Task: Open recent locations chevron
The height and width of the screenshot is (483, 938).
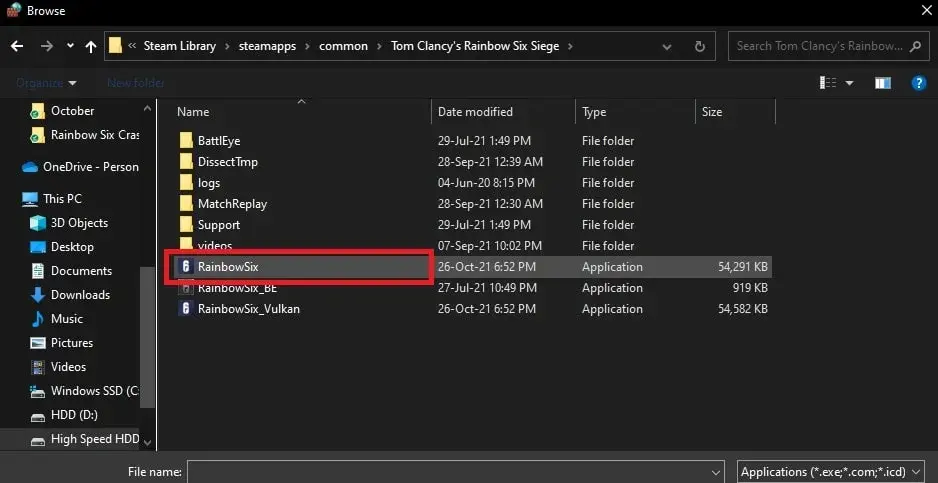Action: coord(71,46)
